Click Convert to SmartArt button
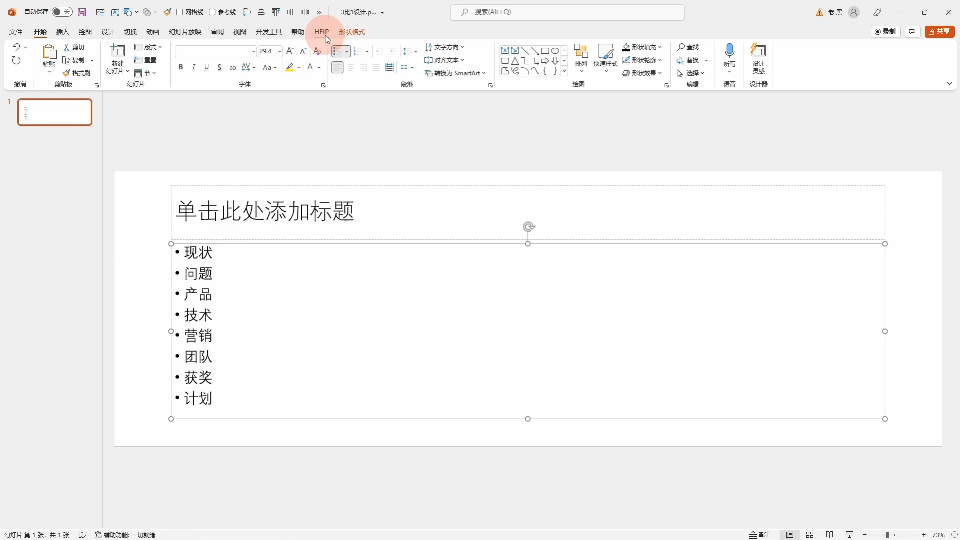 tap(454, 73)
